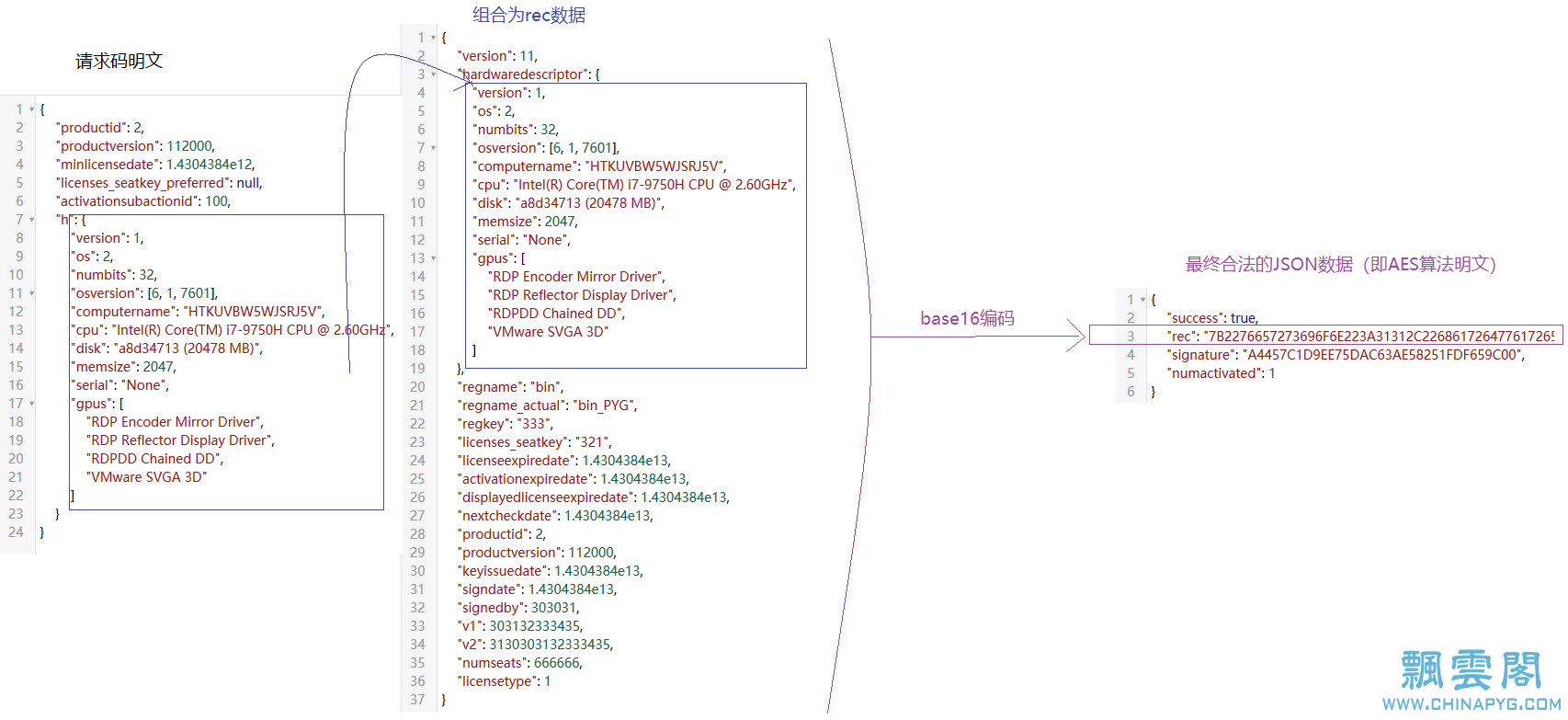The image size is (1568, 720).
Task: Click the "signdate": 1.4304384e13 line
Action: point(538,589)
